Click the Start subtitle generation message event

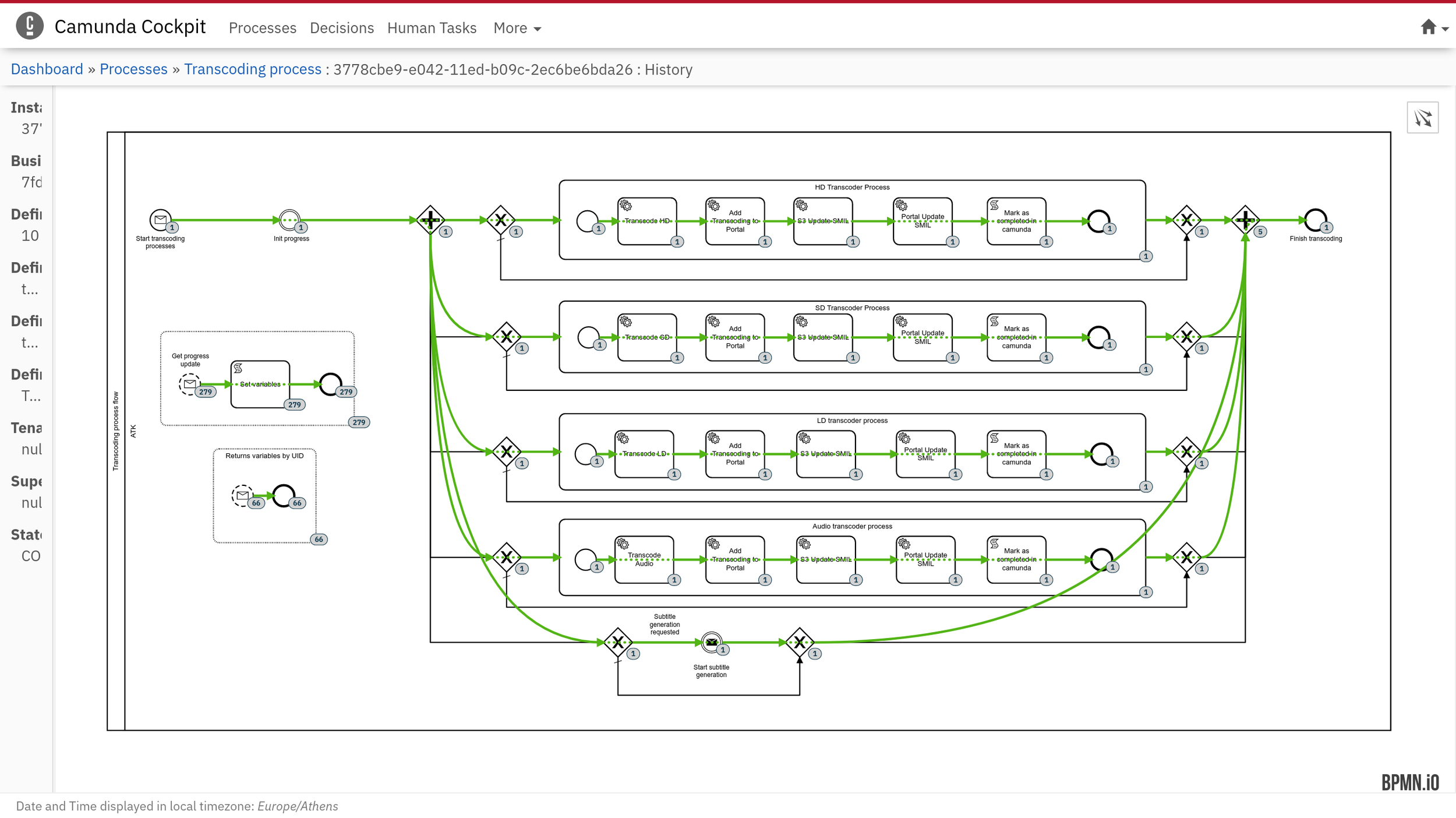pos(711,642)
